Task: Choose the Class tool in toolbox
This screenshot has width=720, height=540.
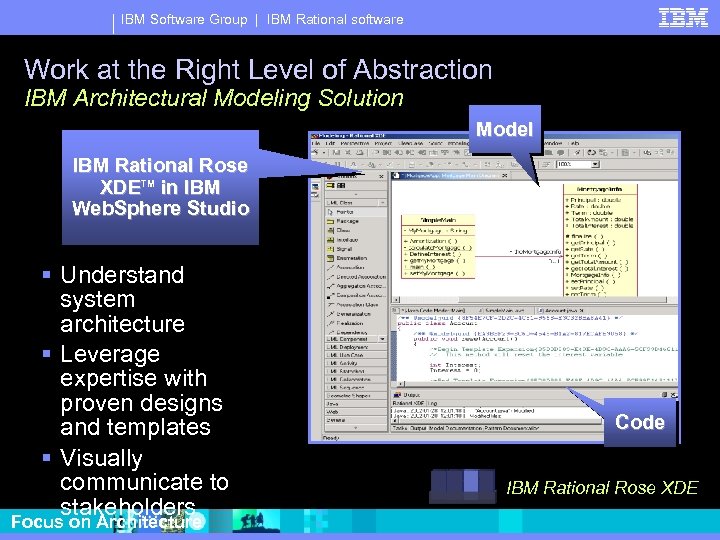Action: pos(355,231)
